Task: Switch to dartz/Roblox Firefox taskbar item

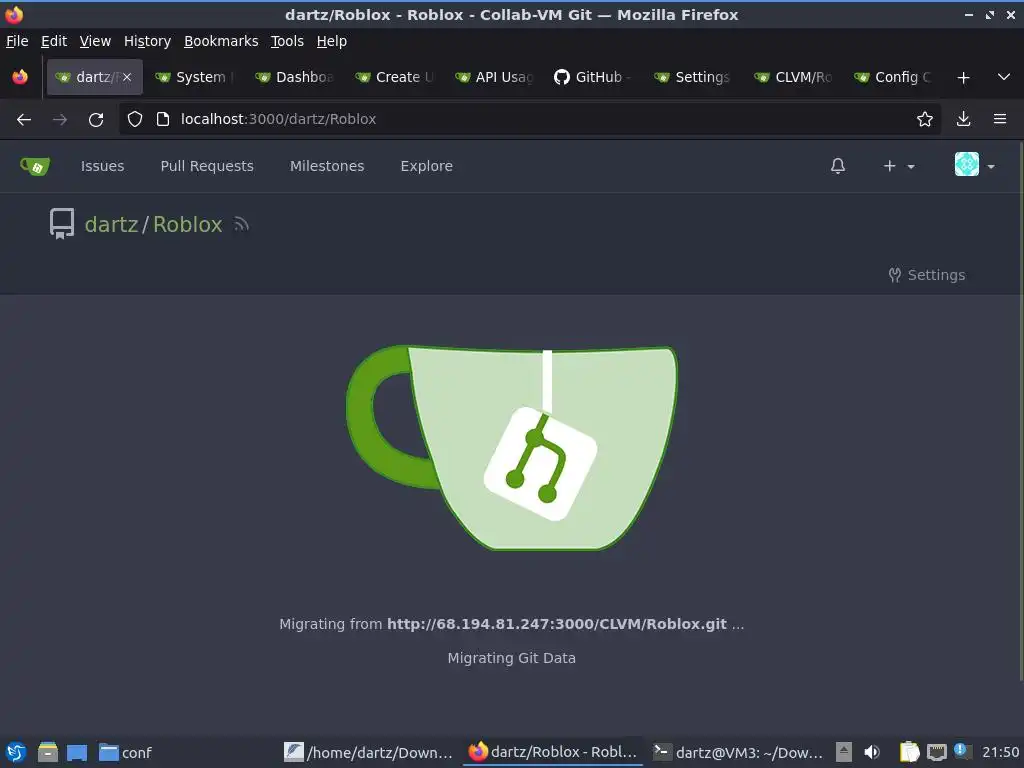Action: (x=553, y=752)
